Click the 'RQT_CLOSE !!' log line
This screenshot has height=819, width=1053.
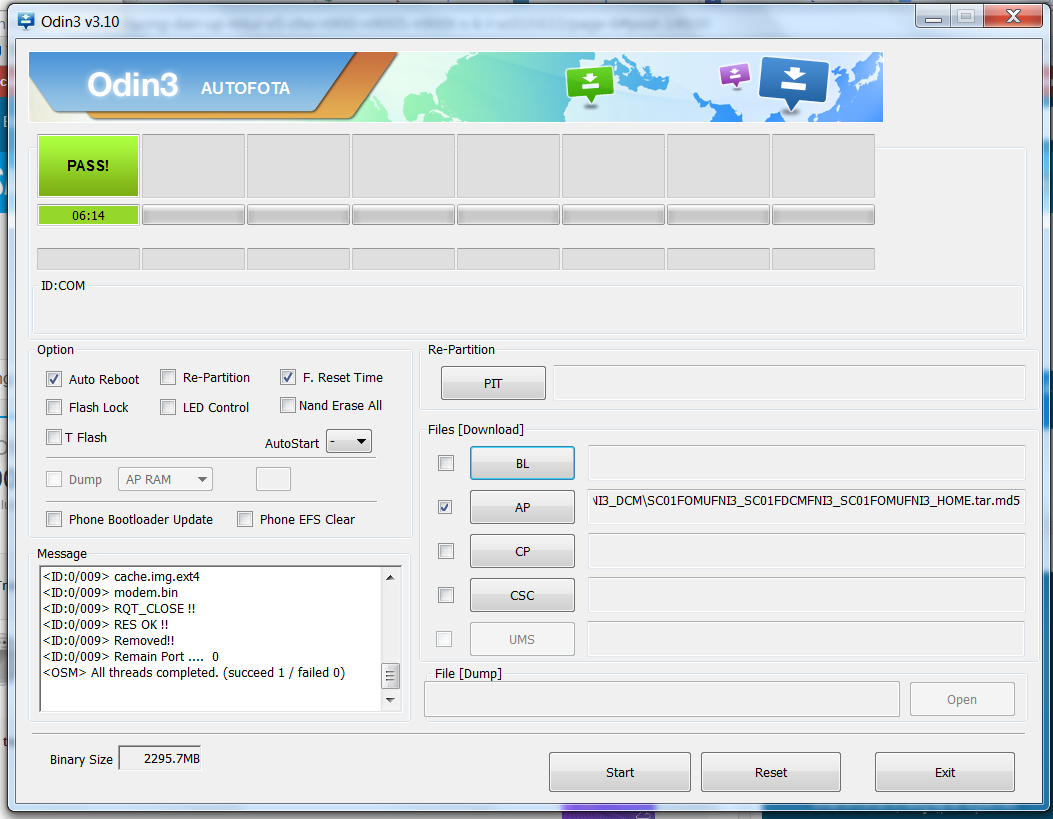[119, 609]
